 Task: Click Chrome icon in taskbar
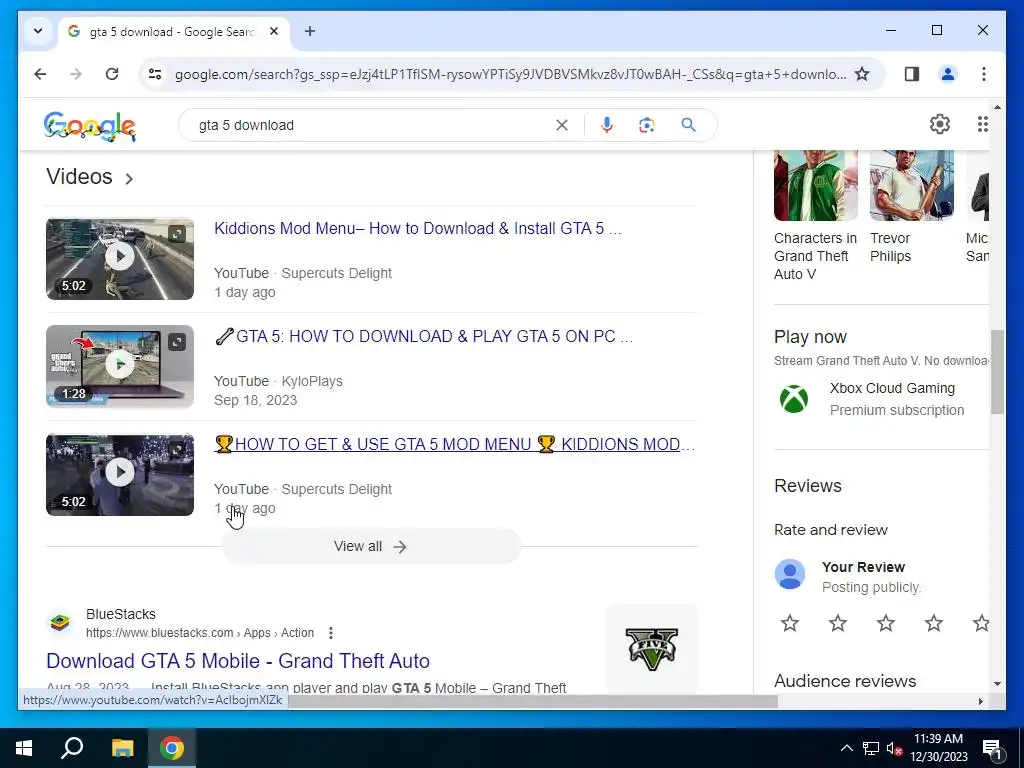[172, 748]
